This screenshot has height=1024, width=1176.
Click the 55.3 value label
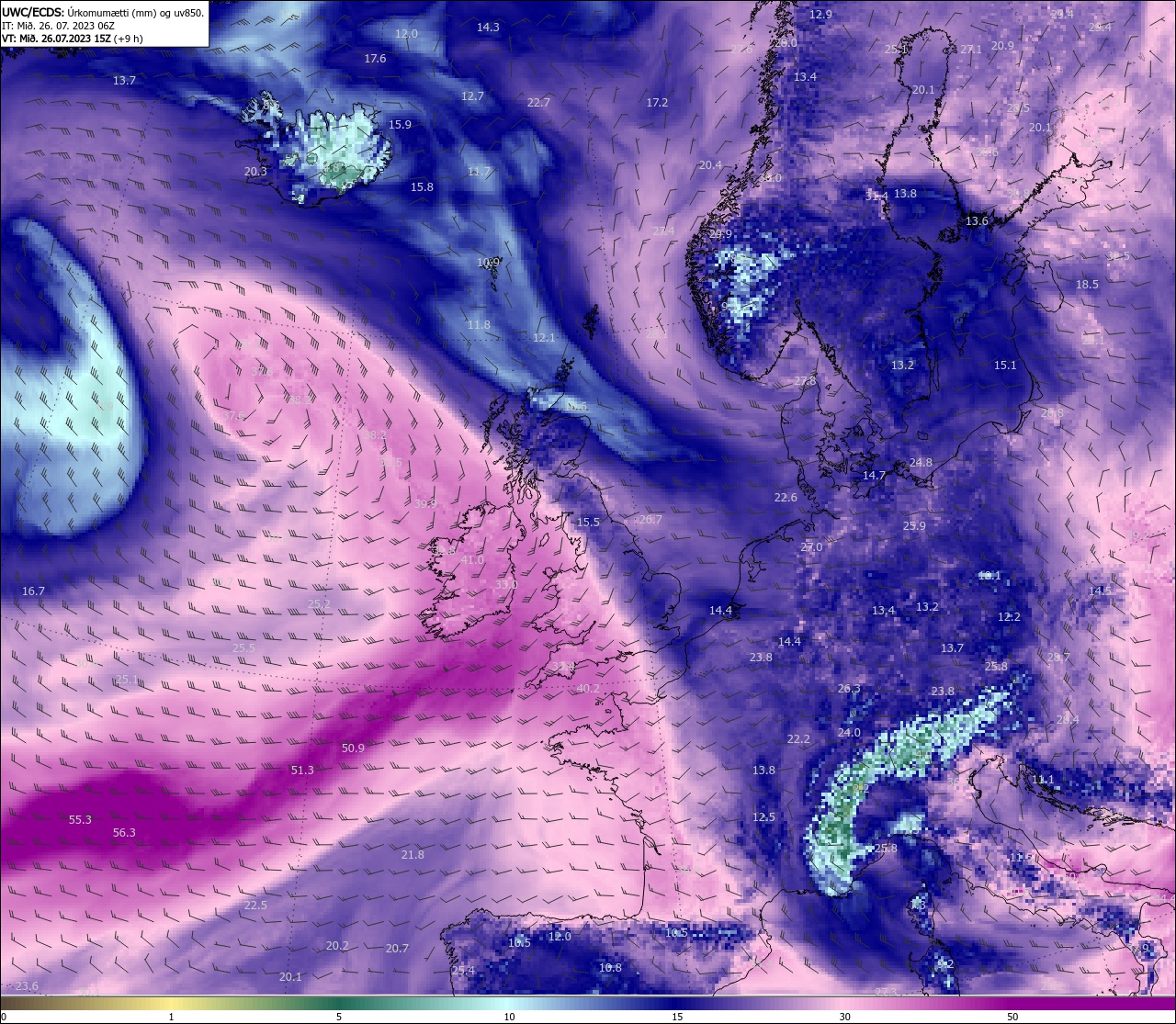pos(80,819)
